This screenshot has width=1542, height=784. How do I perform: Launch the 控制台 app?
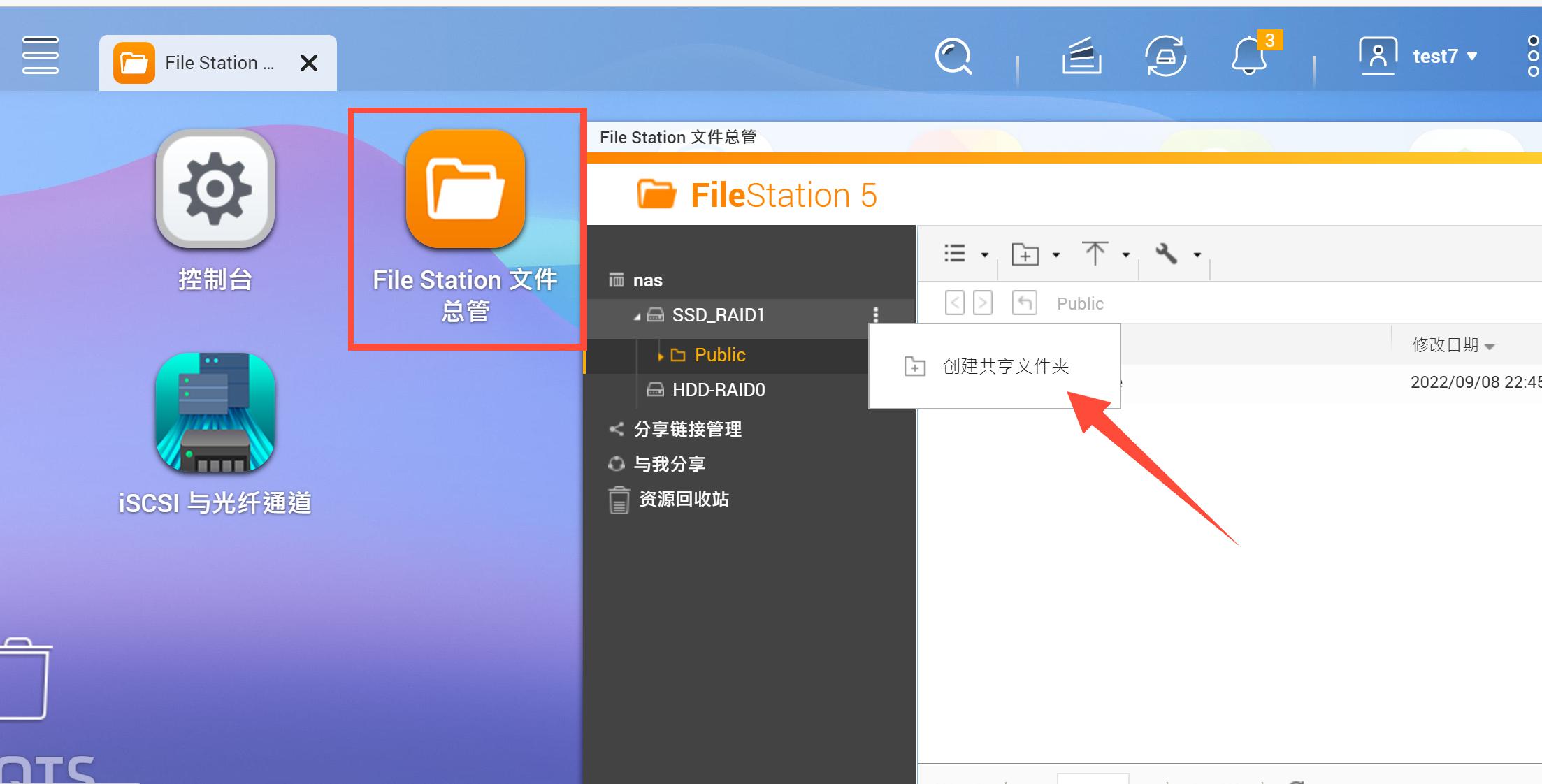tap(215, 189)
